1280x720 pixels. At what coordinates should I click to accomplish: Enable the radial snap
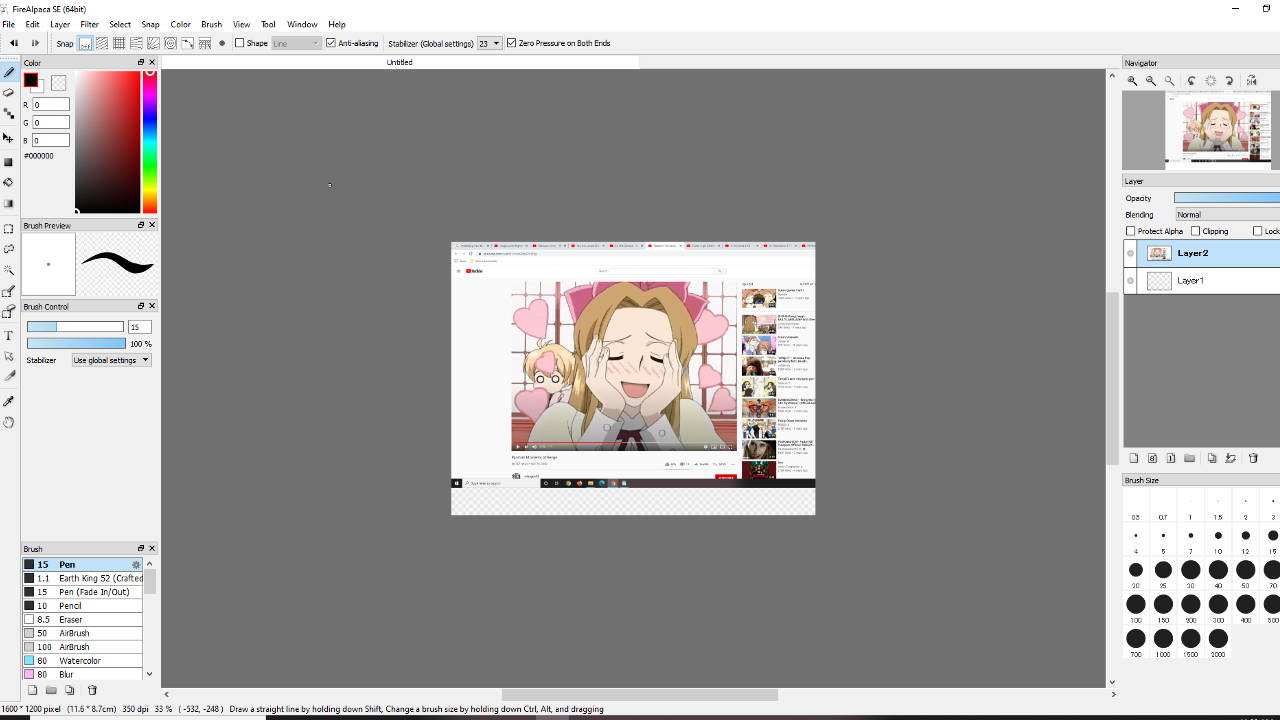pos(153,43)
